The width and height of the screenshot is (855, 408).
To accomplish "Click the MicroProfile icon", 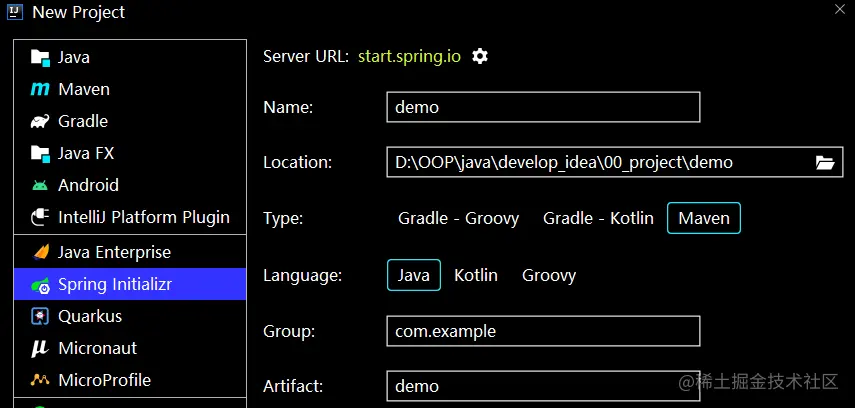I will point(40,380).
